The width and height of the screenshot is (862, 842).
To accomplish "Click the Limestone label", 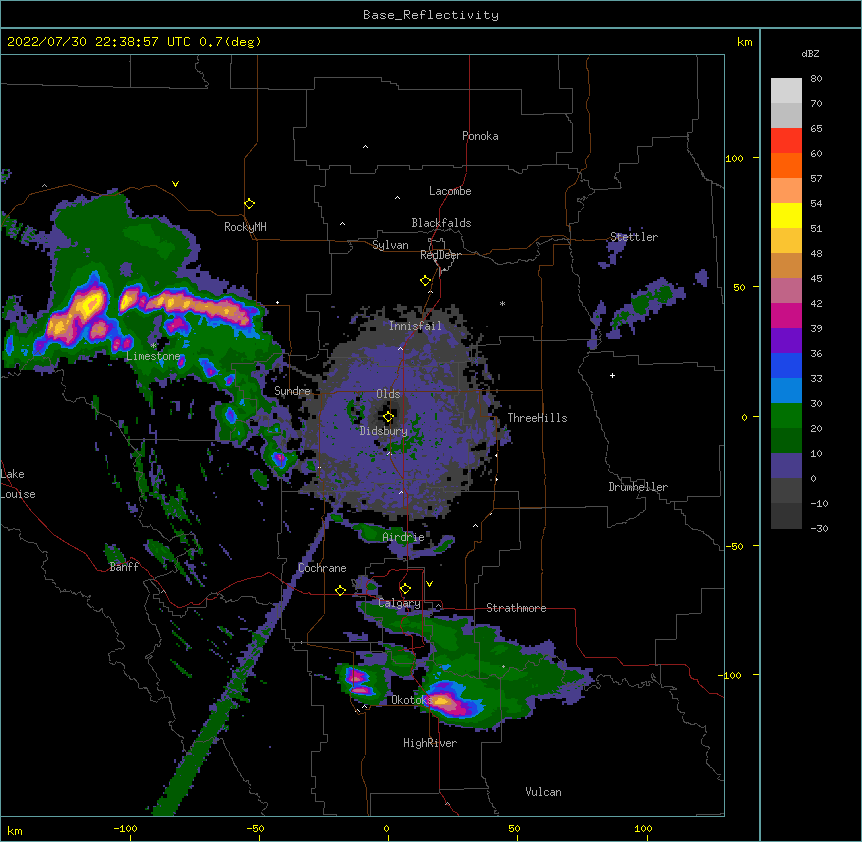I will [153, 356].
